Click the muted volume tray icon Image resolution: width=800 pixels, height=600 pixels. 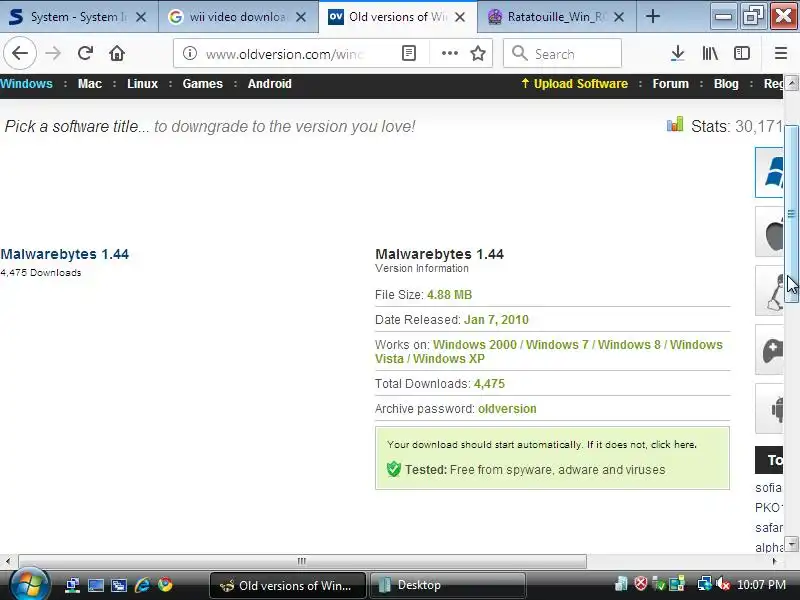click(723, 584)
